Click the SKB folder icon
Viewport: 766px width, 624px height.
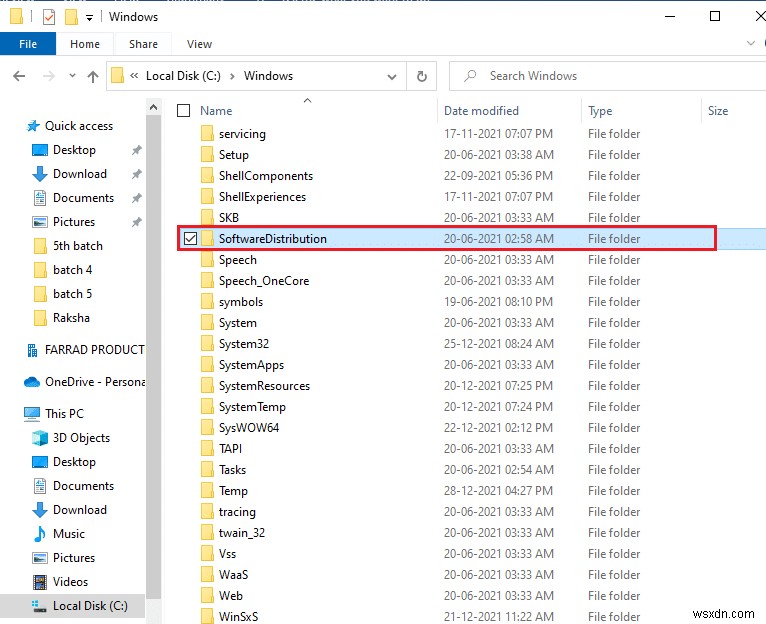point(207,217)
